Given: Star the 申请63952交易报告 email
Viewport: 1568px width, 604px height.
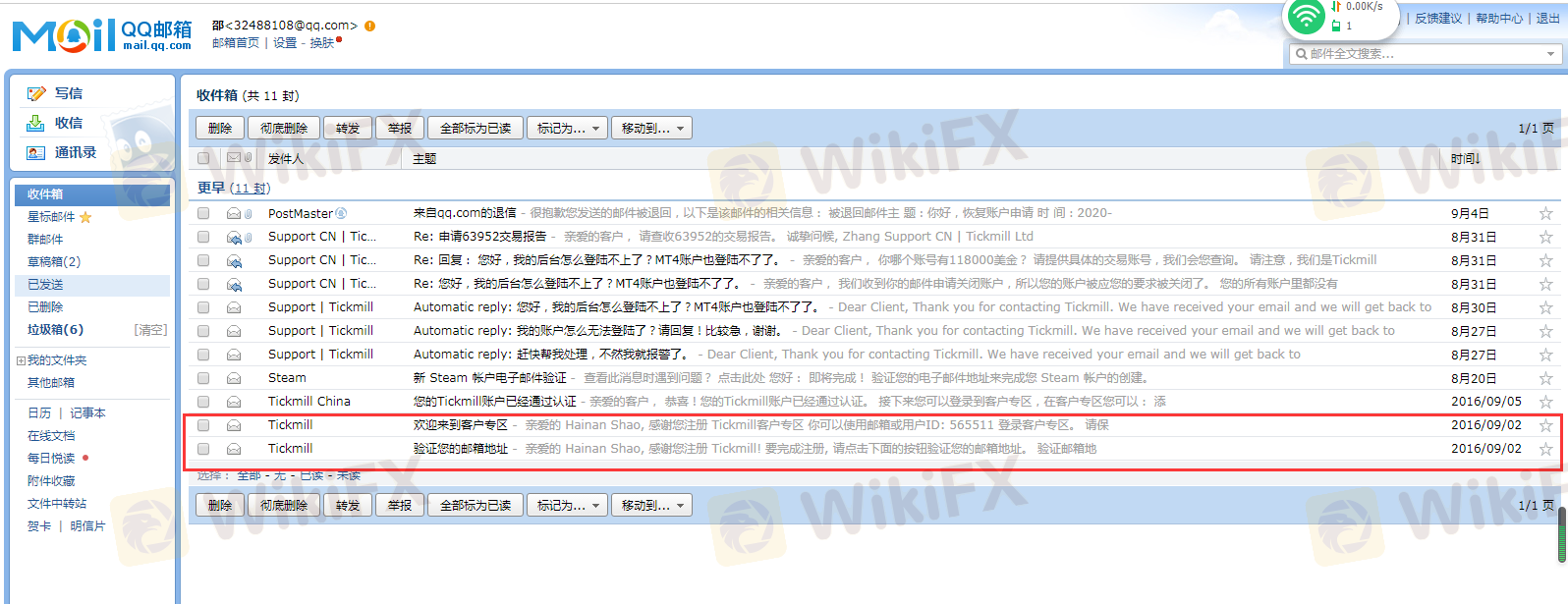Looking at the screenshot, I should [x=1545, y=237].
